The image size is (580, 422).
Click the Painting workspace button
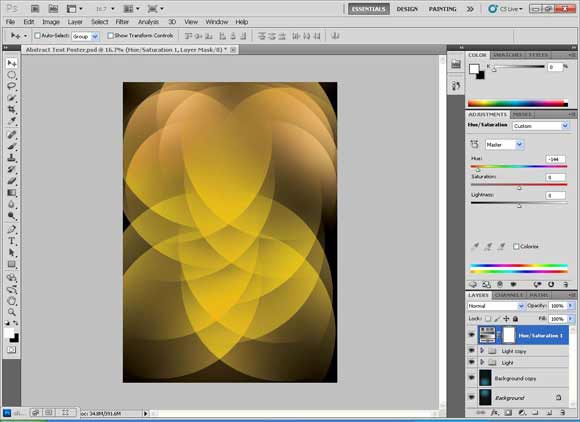[442, 9]
